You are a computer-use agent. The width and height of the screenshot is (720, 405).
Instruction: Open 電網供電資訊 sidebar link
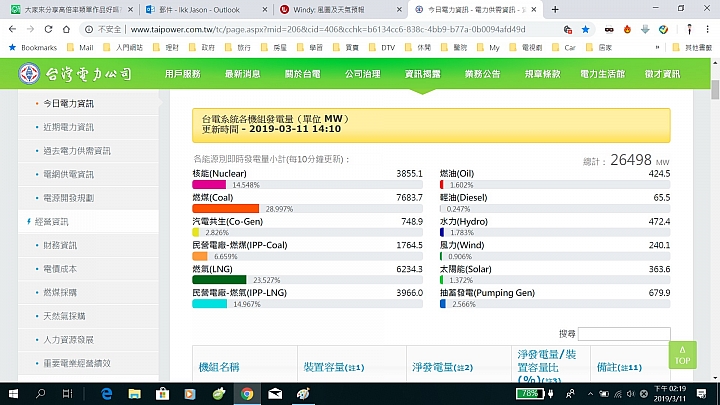point(68,174)
